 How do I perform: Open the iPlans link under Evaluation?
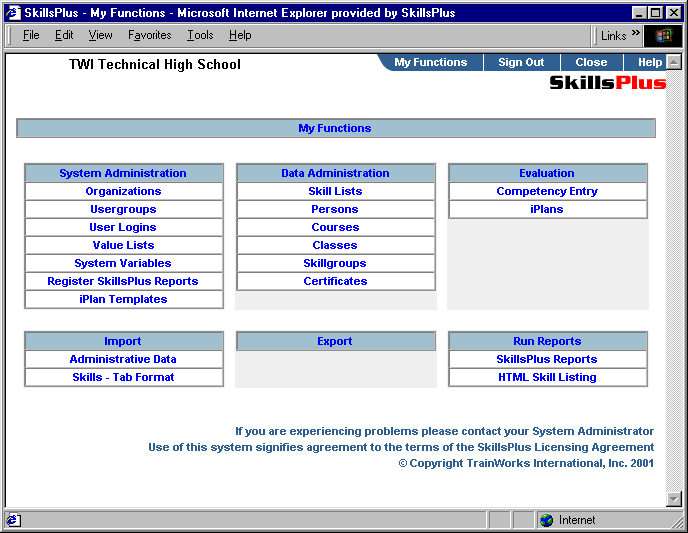pyautogui.click(x=547, y=209)
